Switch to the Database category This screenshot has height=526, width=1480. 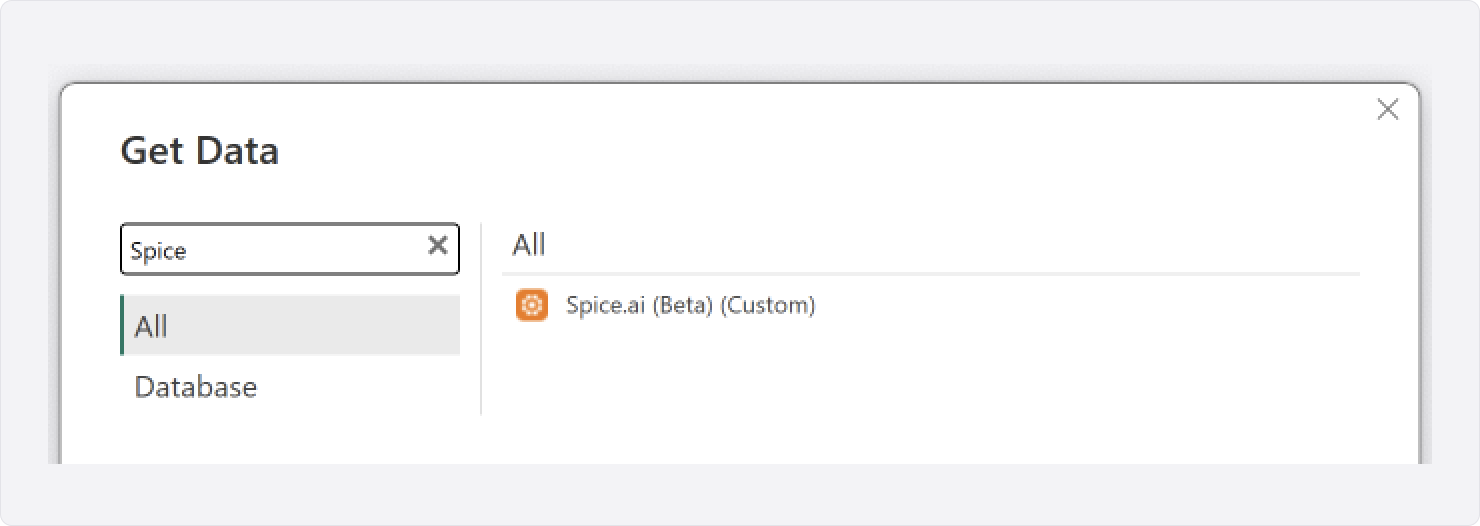pos(195,387)
